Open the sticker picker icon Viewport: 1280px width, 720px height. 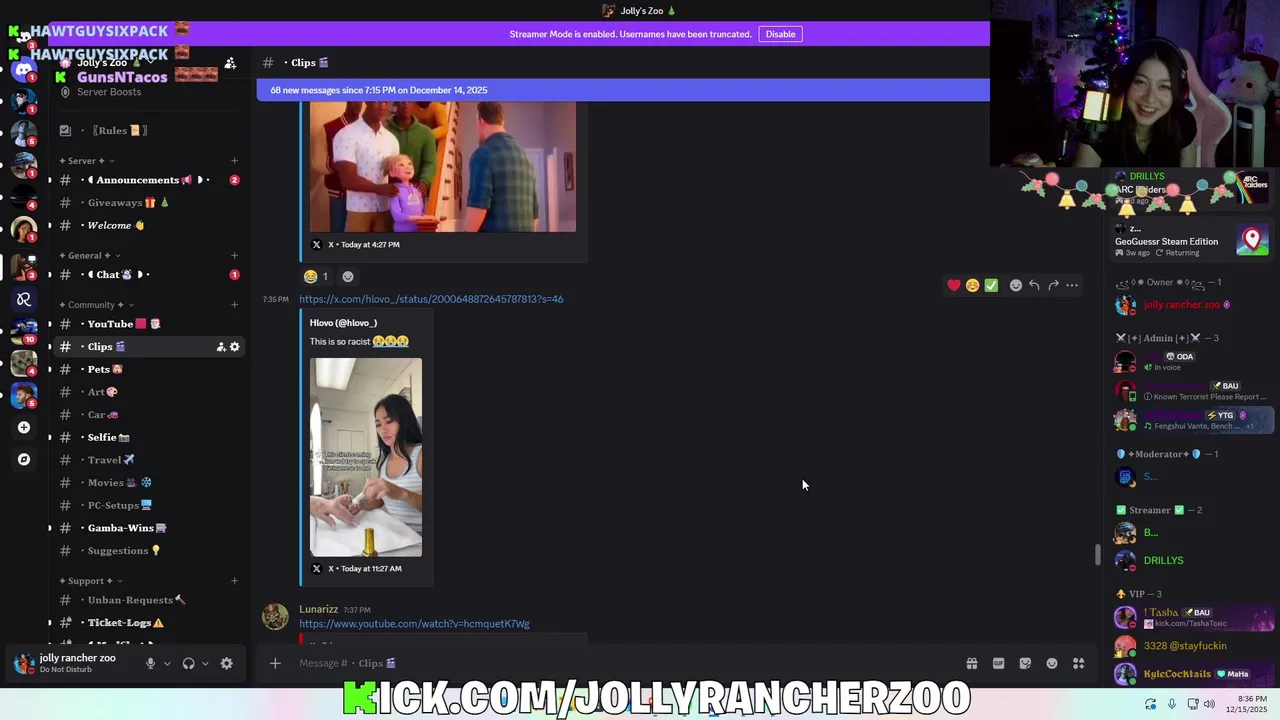pos(1025,663)
